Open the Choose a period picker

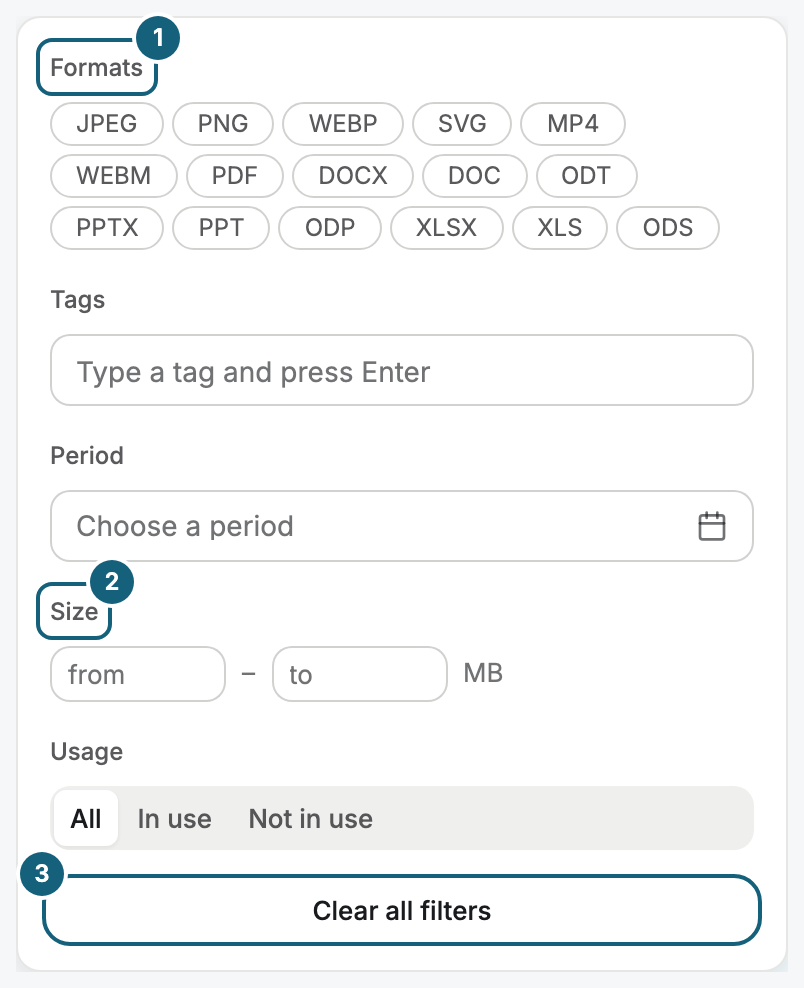402,526
